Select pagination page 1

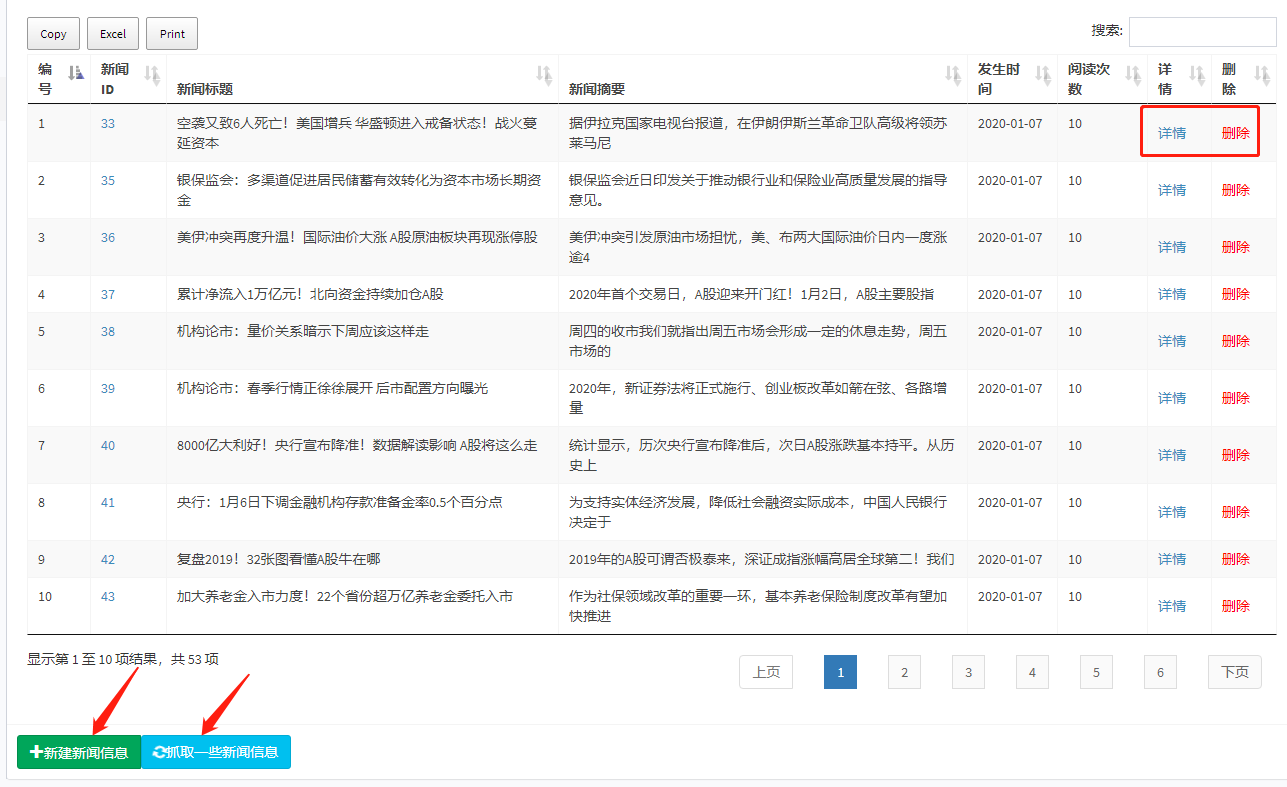point(840,672)
